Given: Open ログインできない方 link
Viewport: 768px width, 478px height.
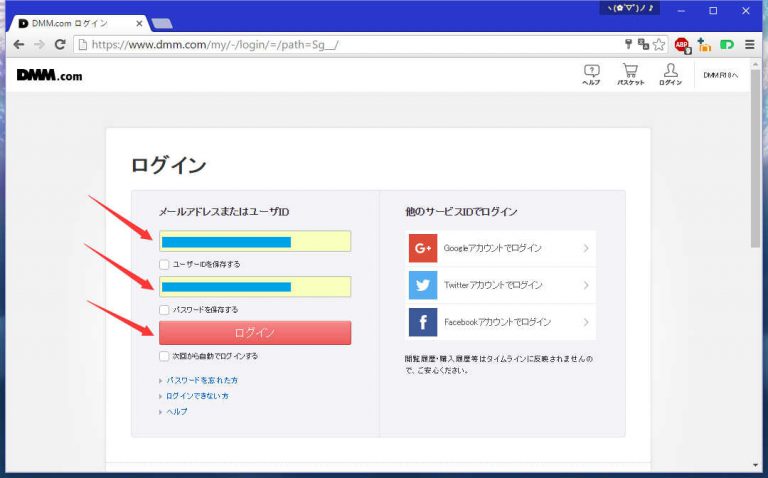Looking at the screenshot, I should (197, 396).
